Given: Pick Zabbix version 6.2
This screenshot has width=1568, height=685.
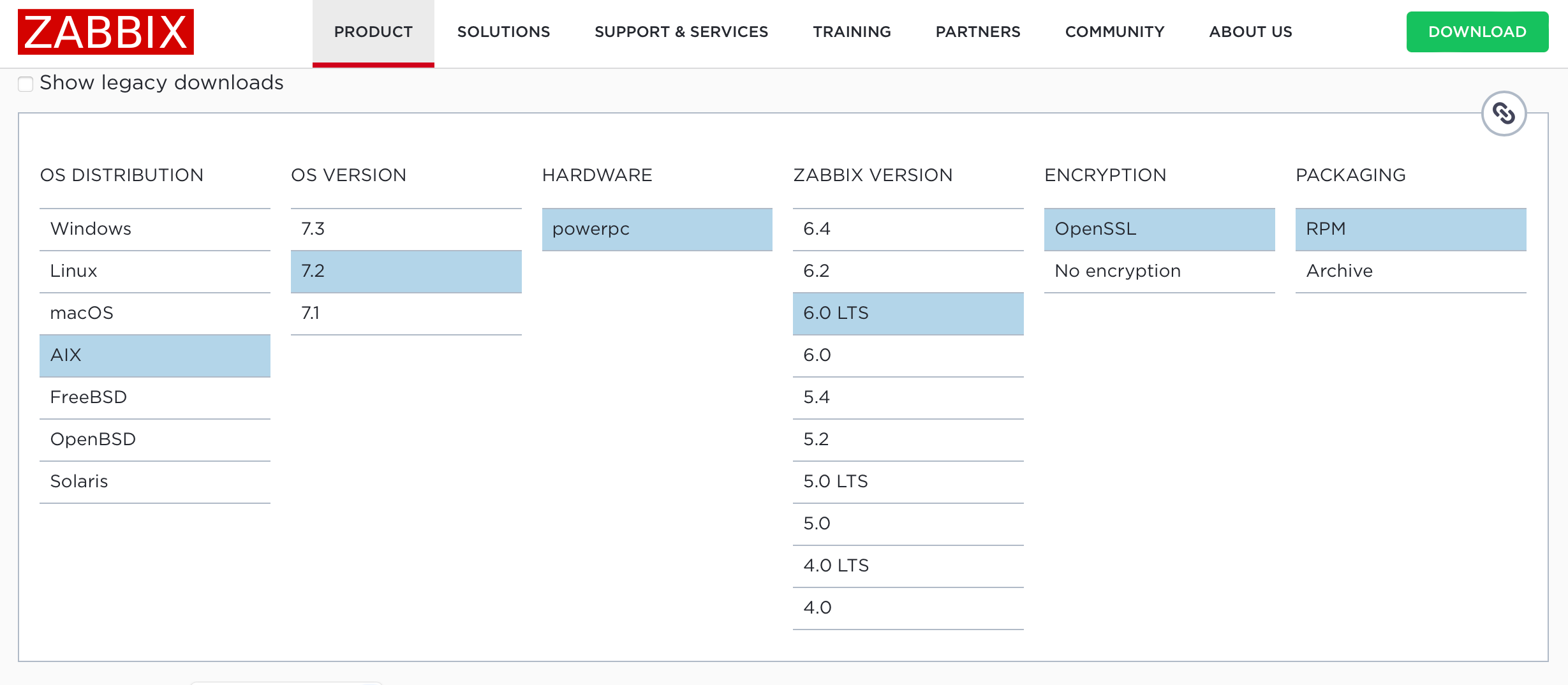Looking at the screenshot, I should (908, 272).
